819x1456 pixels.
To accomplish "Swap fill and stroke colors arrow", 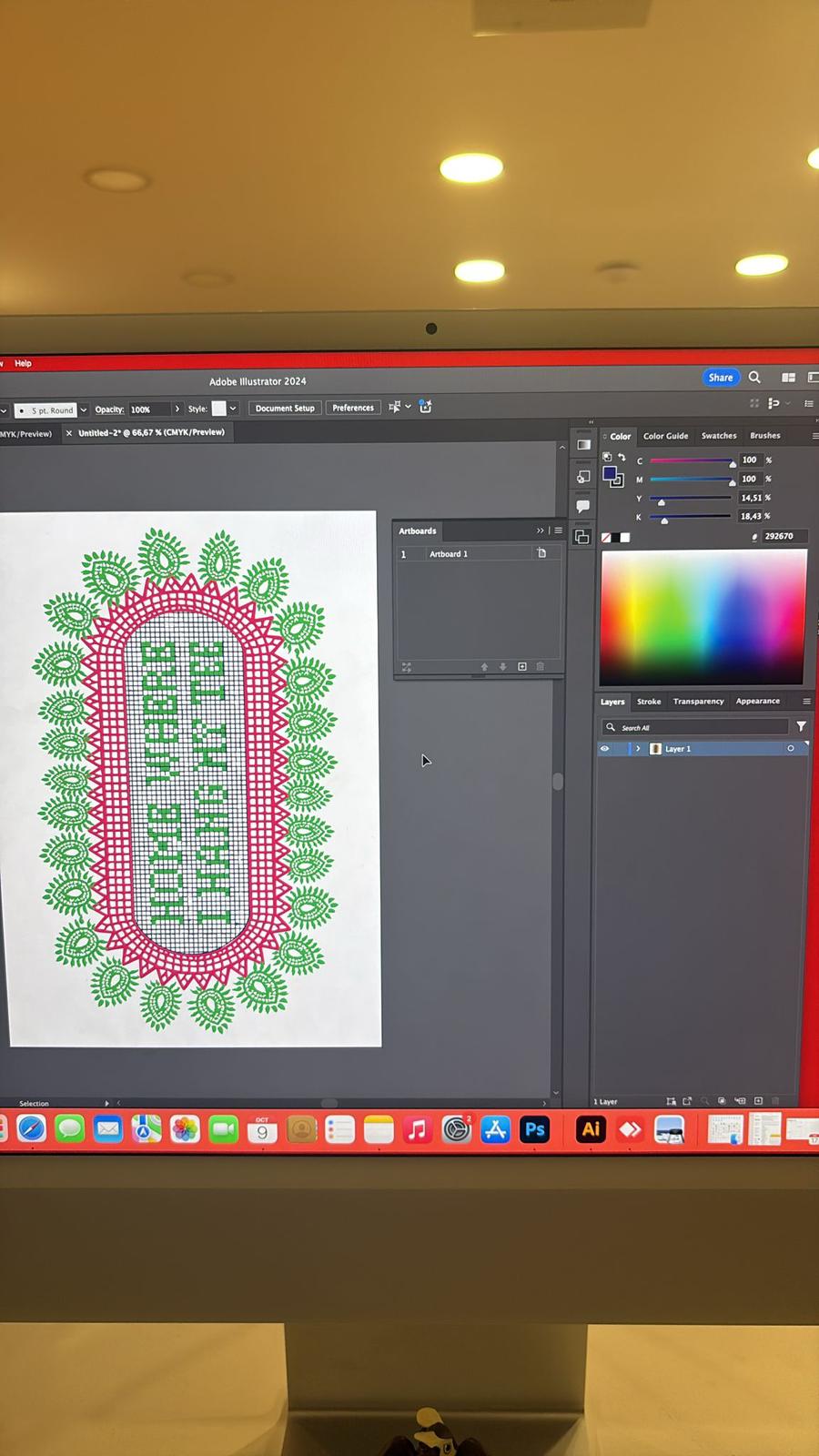I will tap(622, 458).
